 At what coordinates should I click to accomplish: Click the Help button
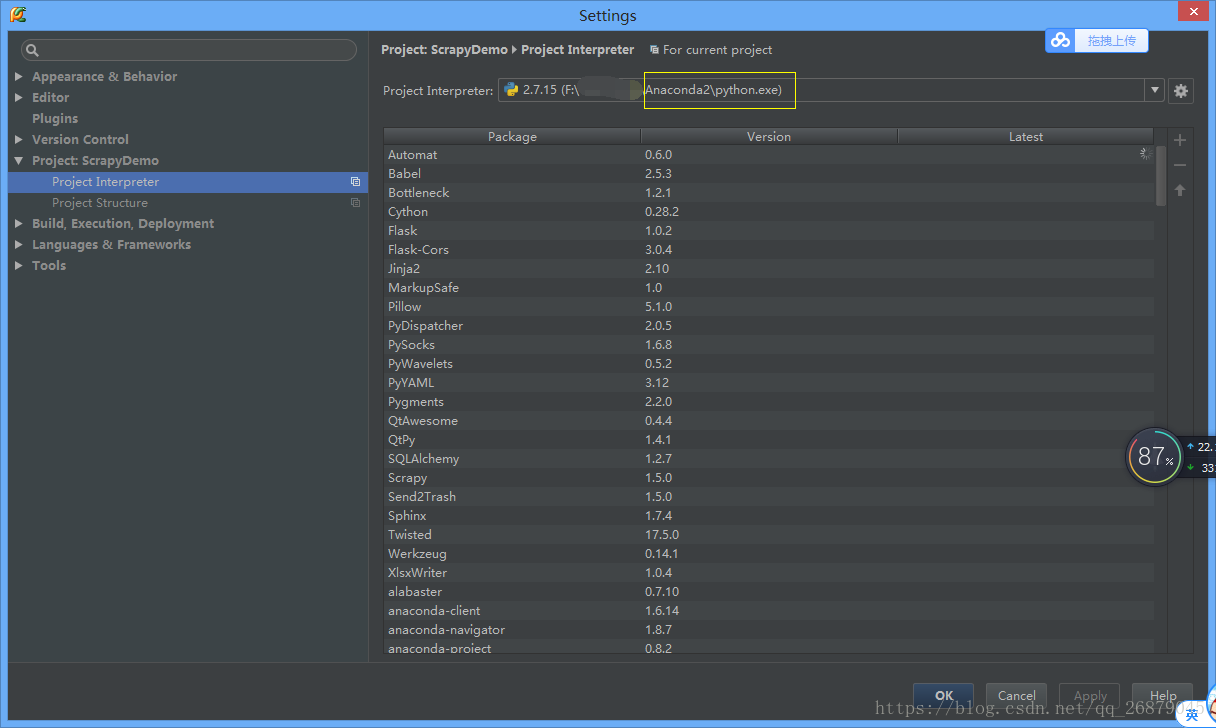(x=1163, y=695)
